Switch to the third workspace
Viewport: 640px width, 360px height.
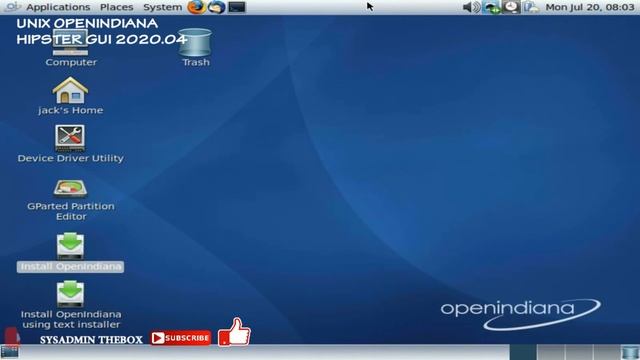click(x=579, y=352)
